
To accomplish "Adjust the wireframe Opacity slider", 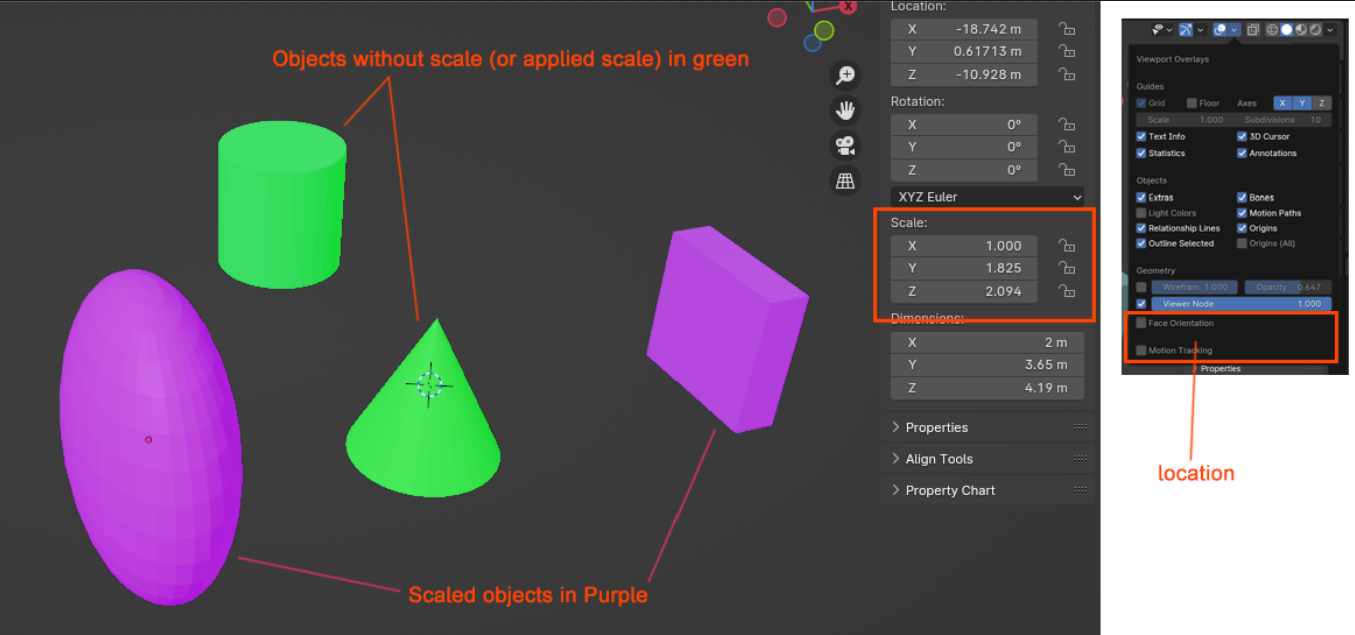I will coord(1288,287).
